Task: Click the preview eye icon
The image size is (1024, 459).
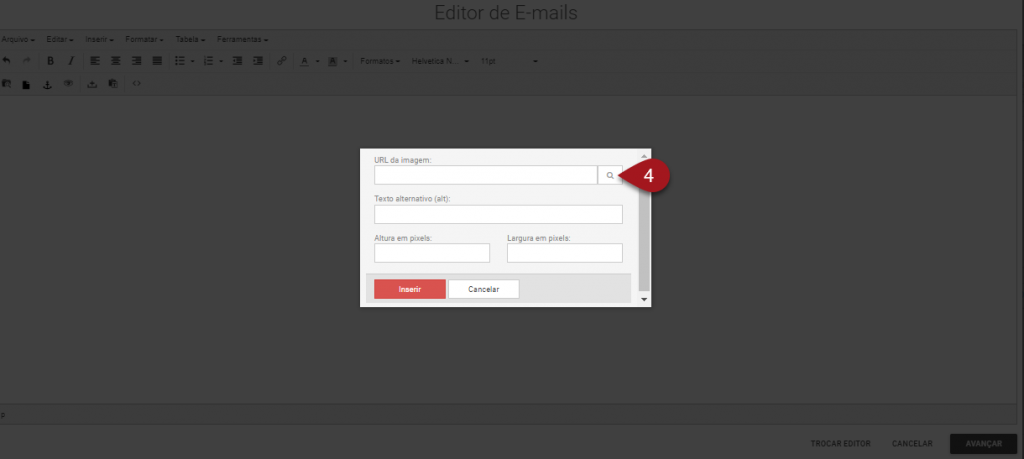Action: point(69,84)
